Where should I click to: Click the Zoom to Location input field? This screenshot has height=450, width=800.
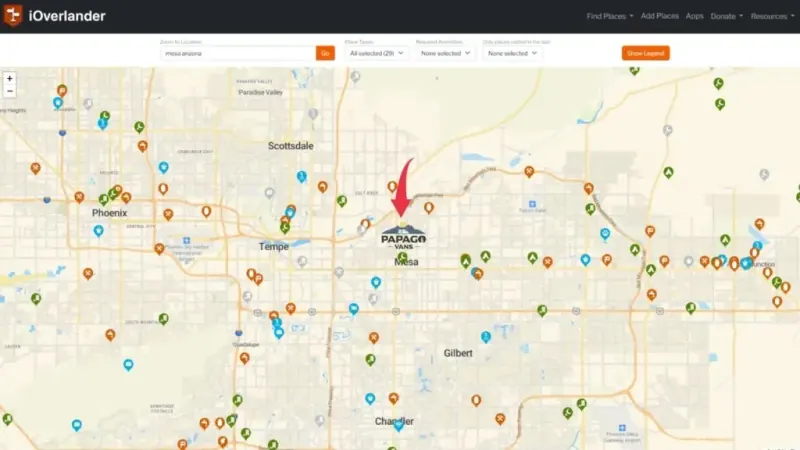[238, 53]
